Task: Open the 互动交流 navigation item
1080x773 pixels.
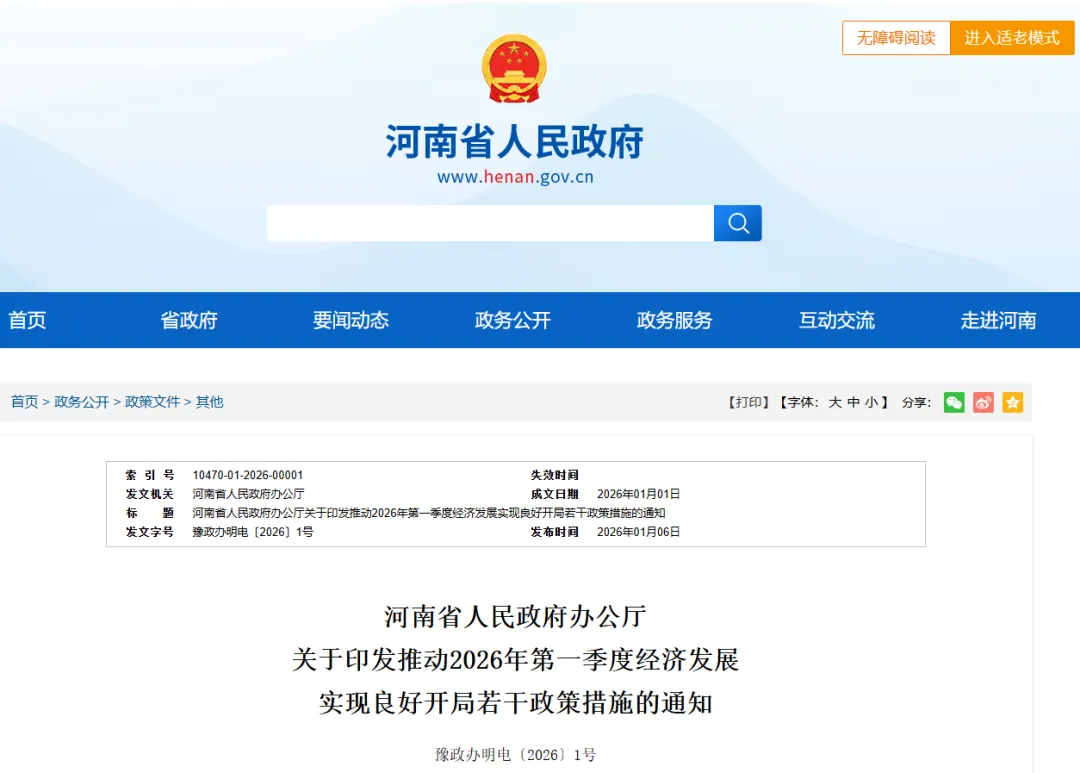Action: (x=836, y=320)
